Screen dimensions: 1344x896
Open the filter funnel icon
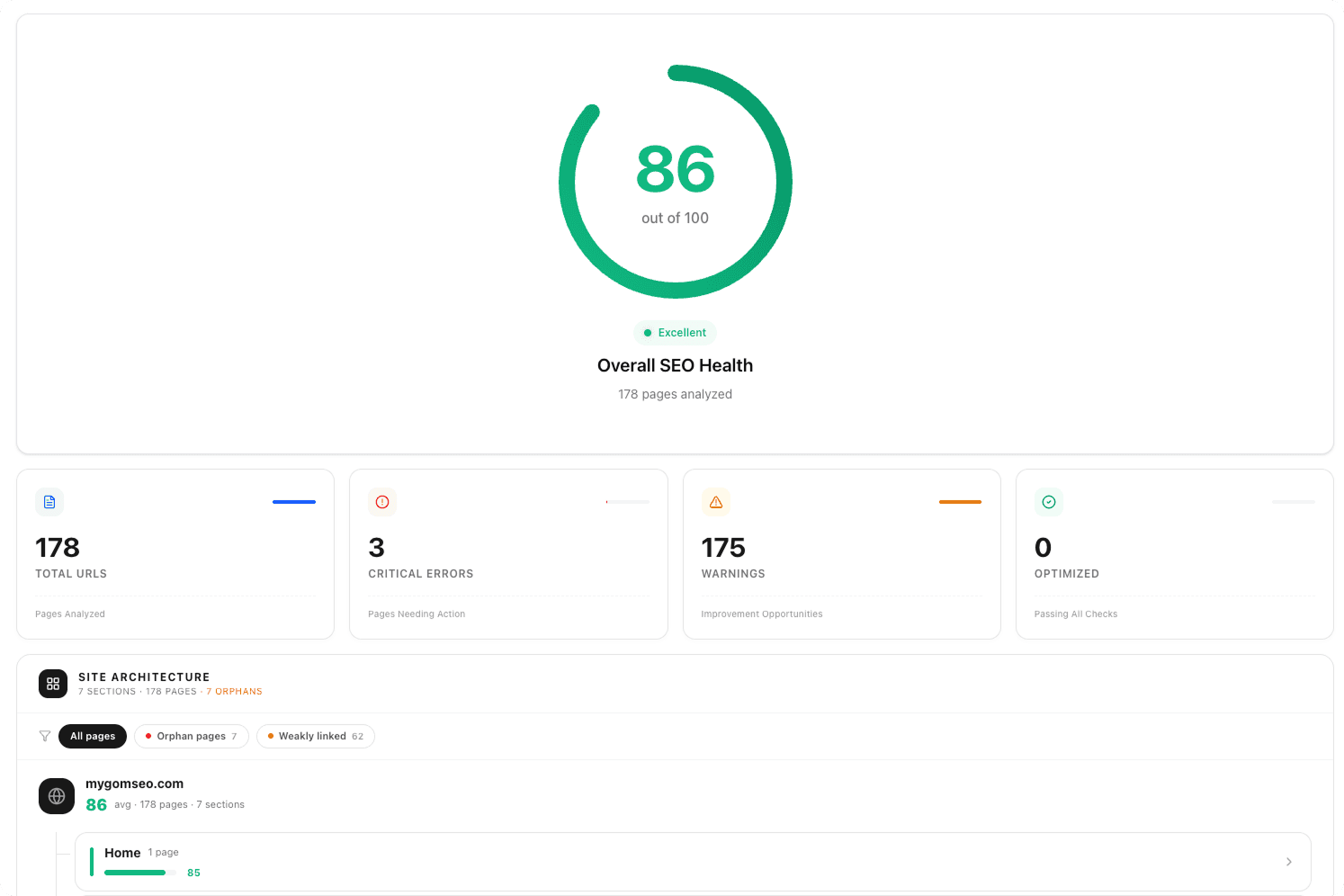click(x=44, y=736)
